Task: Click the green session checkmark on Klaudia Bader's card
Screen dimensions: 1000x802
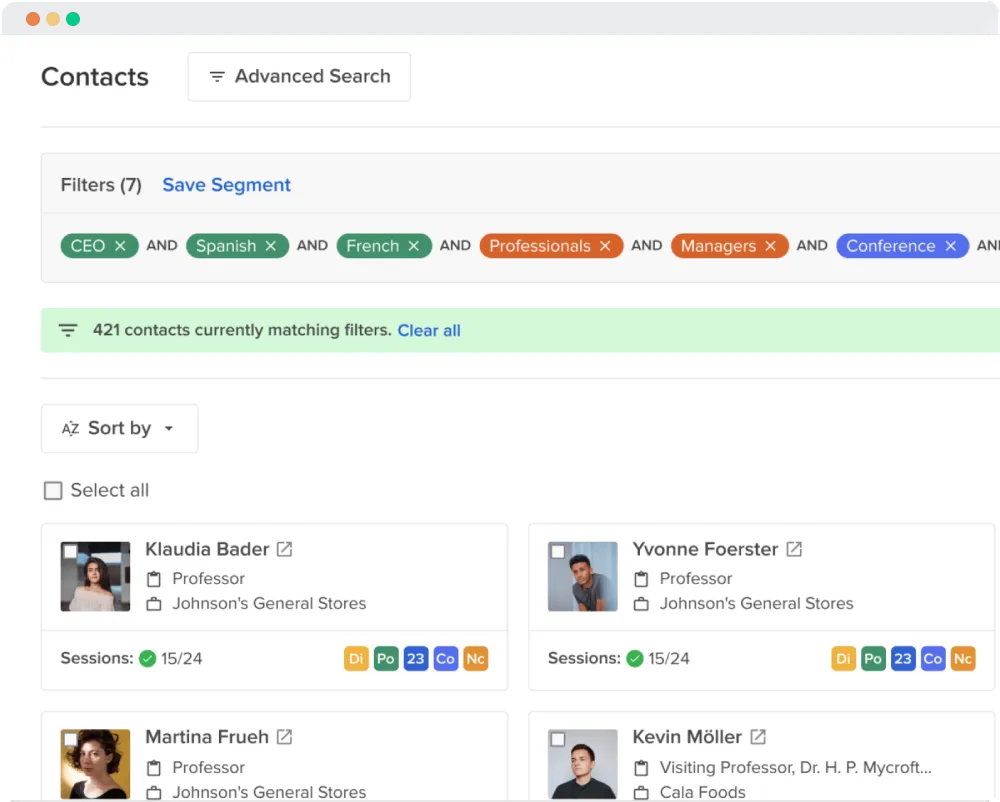Action: tap(147, 659)
